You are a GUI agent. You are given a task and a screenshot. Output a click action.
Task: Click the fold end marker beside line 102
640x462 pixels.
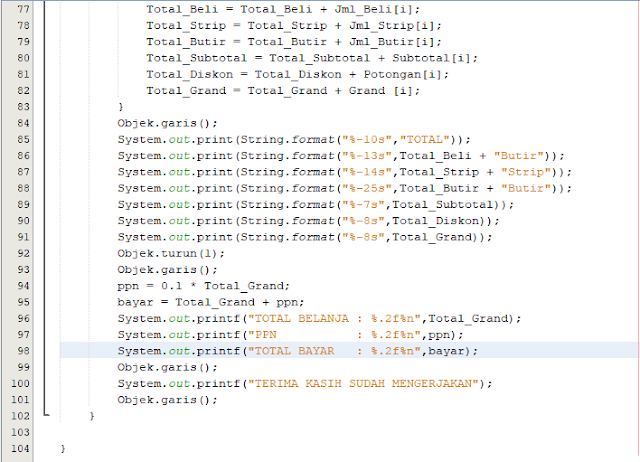pos(46,414)
